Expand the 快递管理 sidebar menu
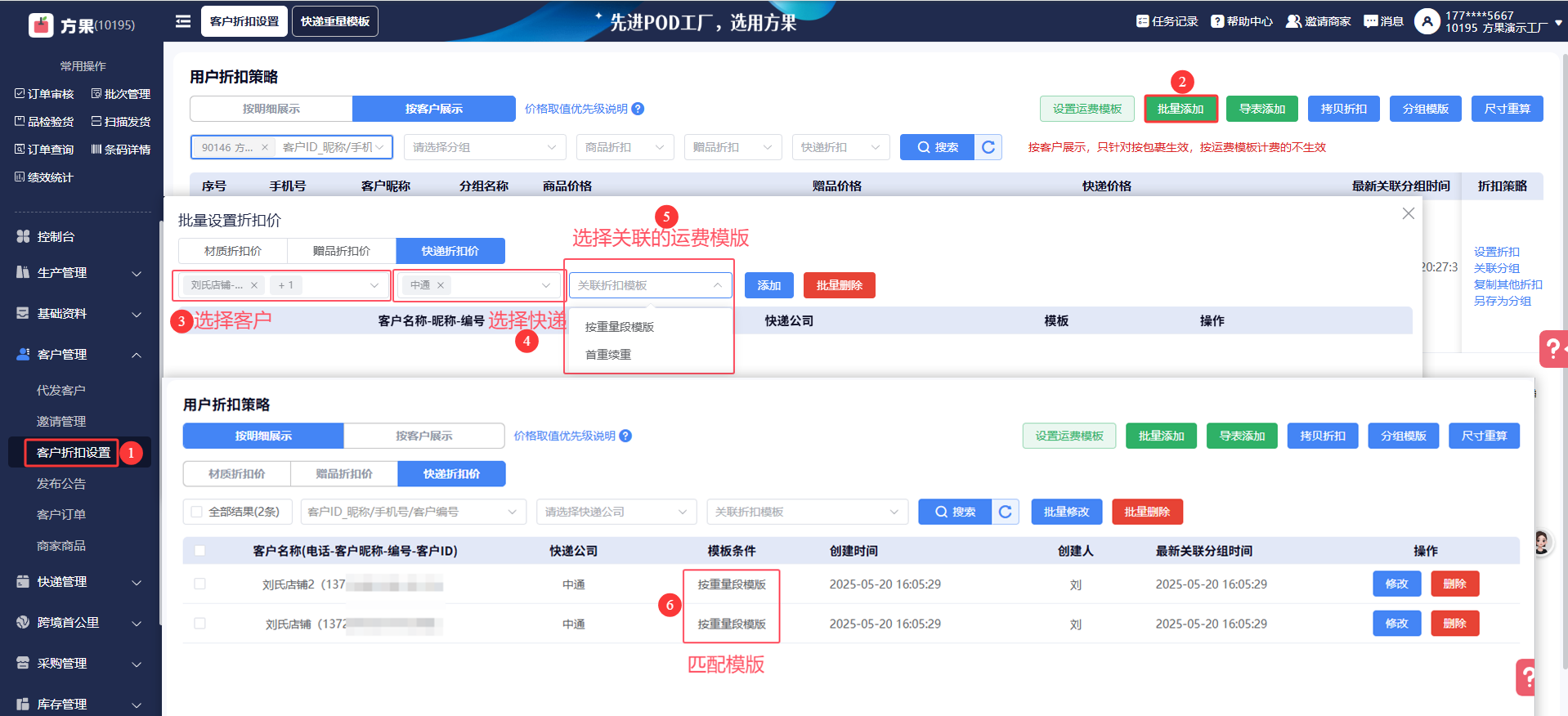 point(80,581)
